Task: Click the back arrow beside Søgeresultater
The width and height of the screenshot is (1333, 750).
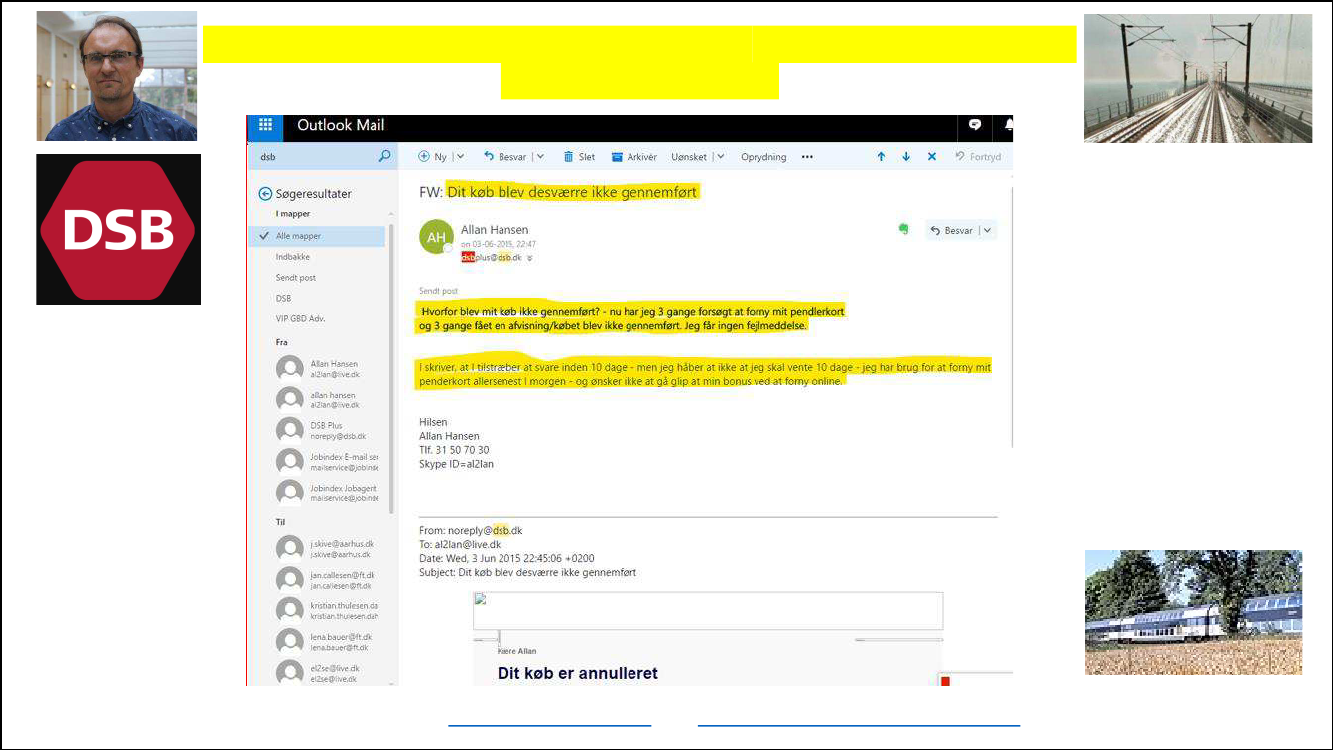Action: coord(265,194)
